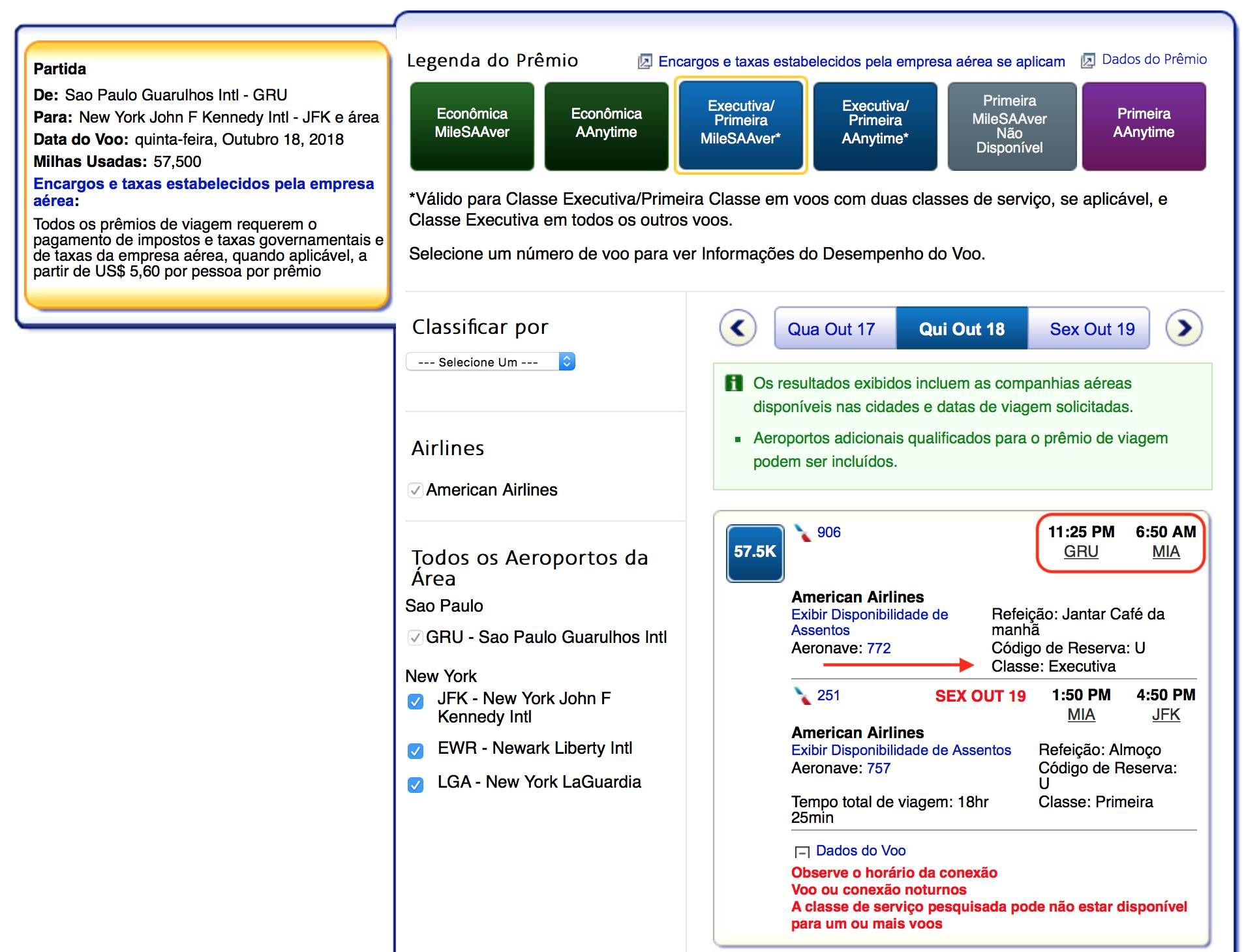Open Encargos e taxas estabelecidos top link
1259x952 pixels.
tap(862, 61)
